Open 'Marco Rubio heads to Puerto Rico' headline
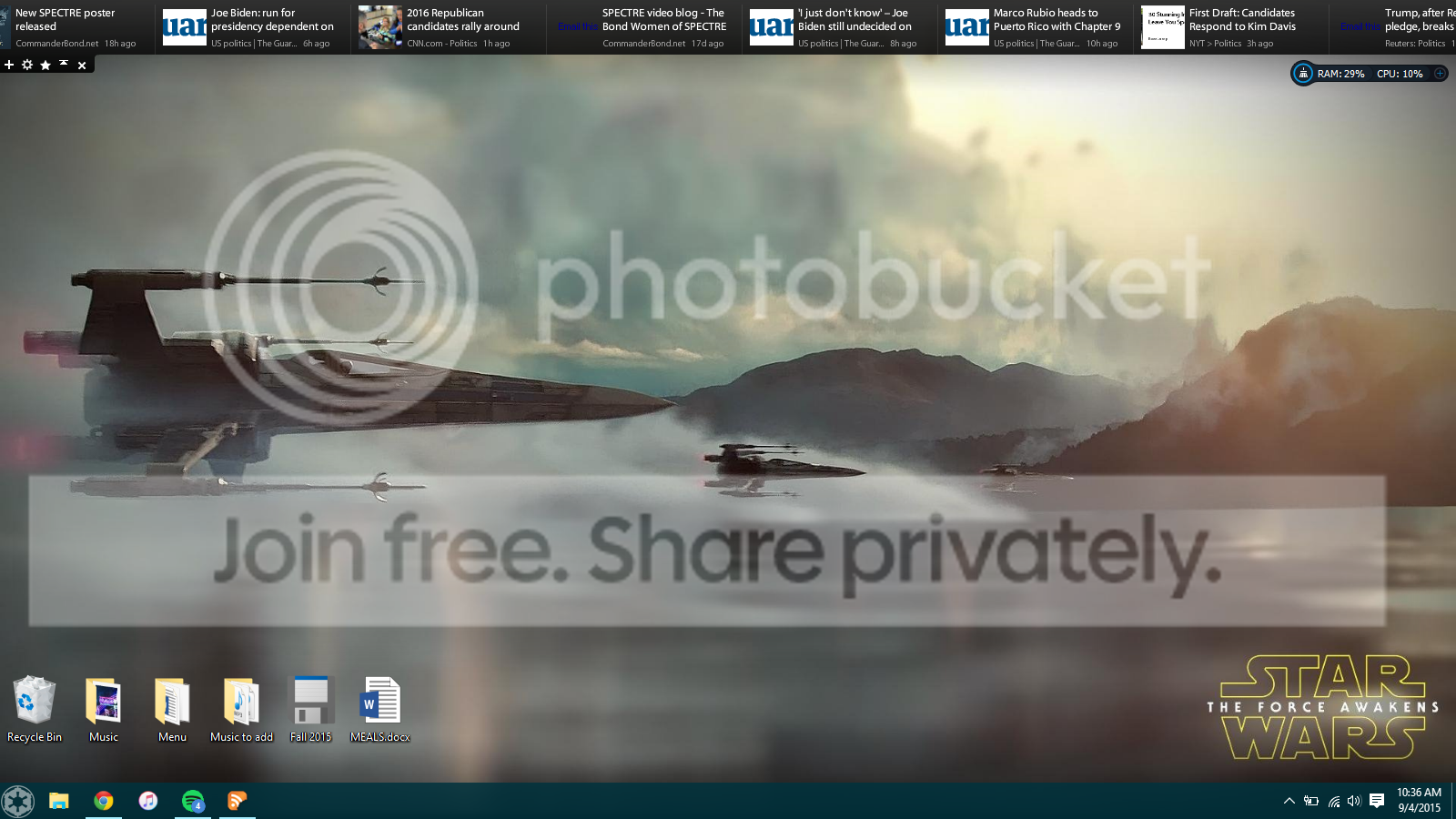1456x819 pixels. click(1057, 20)
